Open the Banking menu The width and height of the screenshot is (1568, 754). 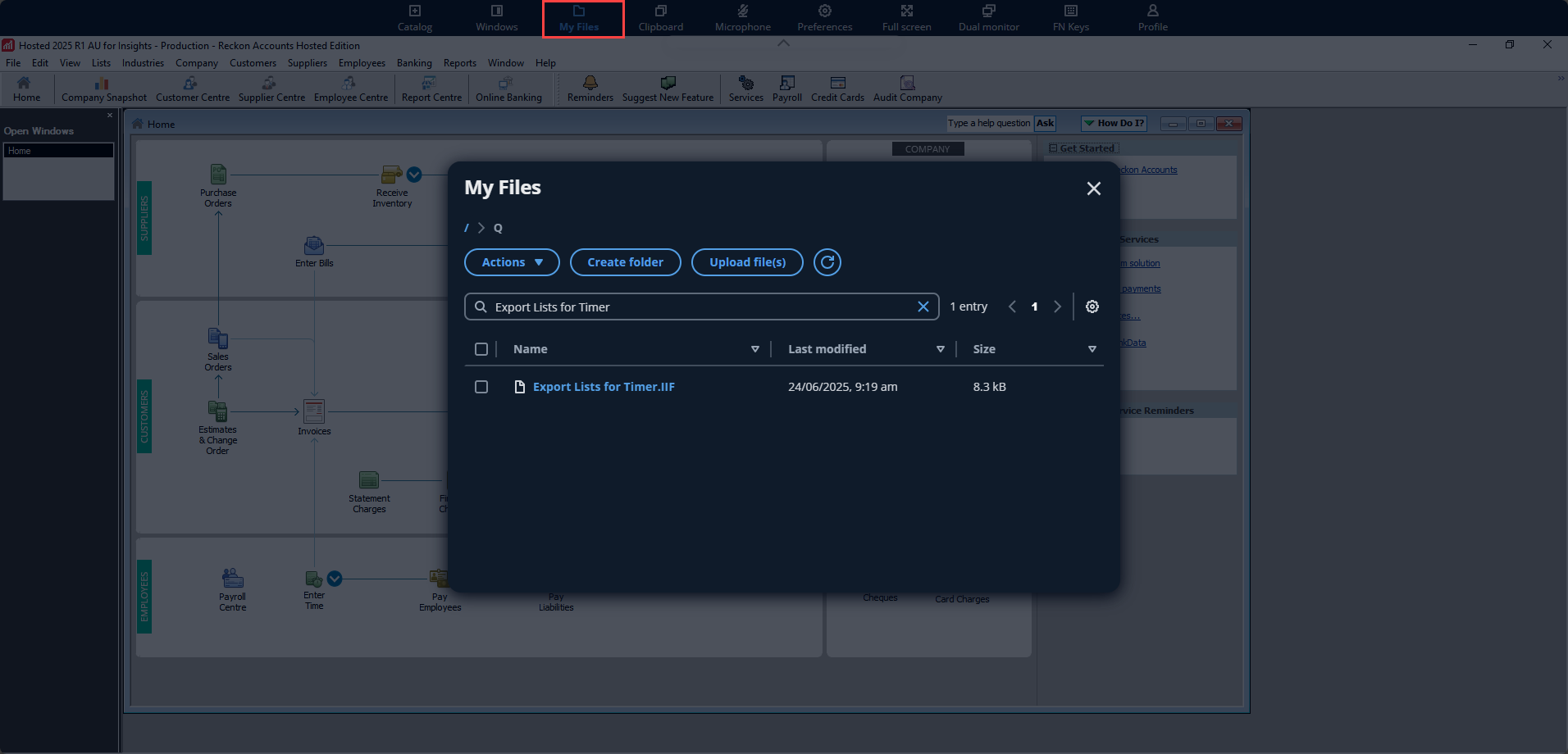coord(414,63)
